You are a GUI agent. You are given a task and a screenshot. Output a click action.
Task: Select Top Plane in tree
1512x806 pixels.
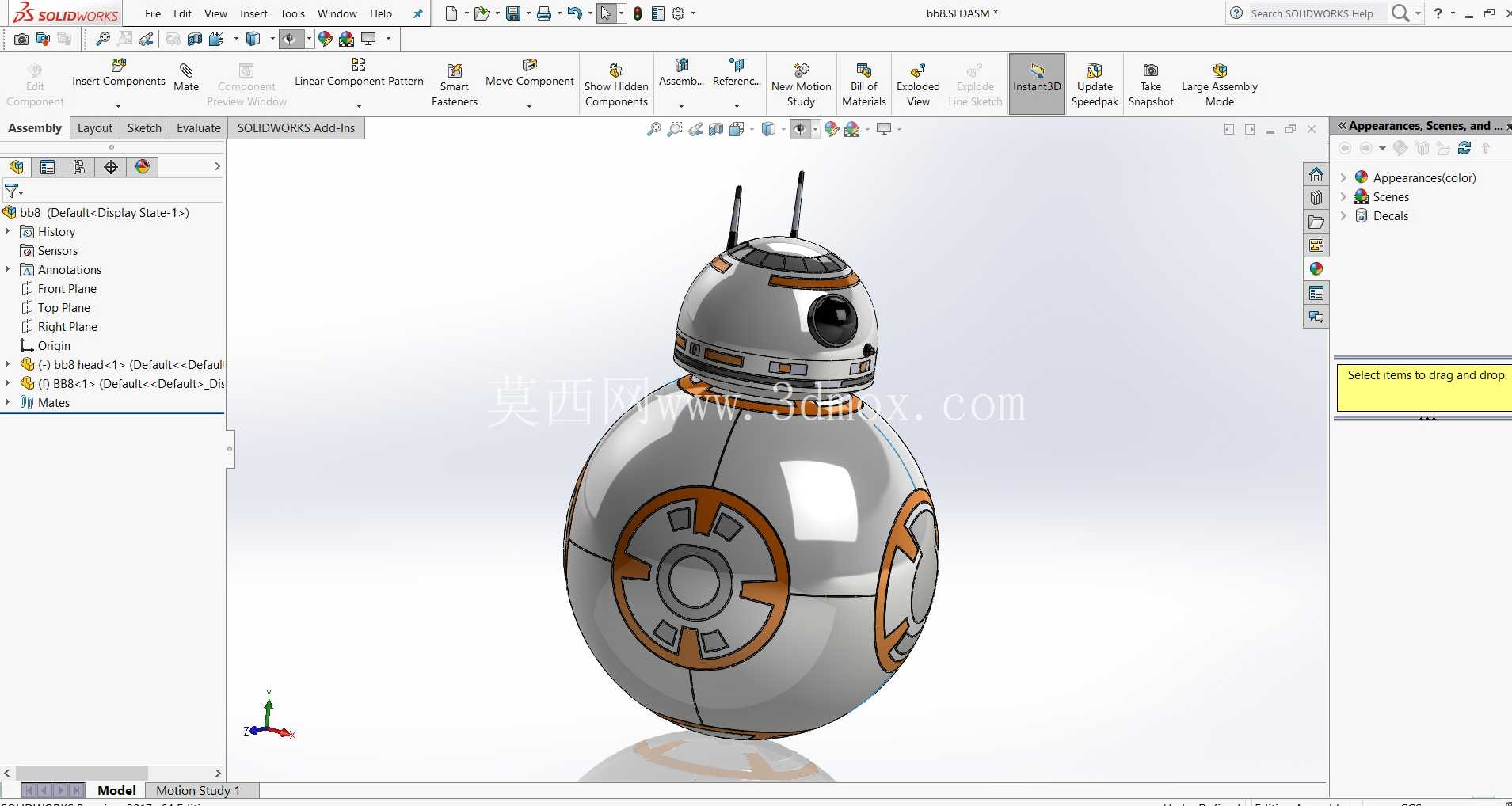pos(64,307)
